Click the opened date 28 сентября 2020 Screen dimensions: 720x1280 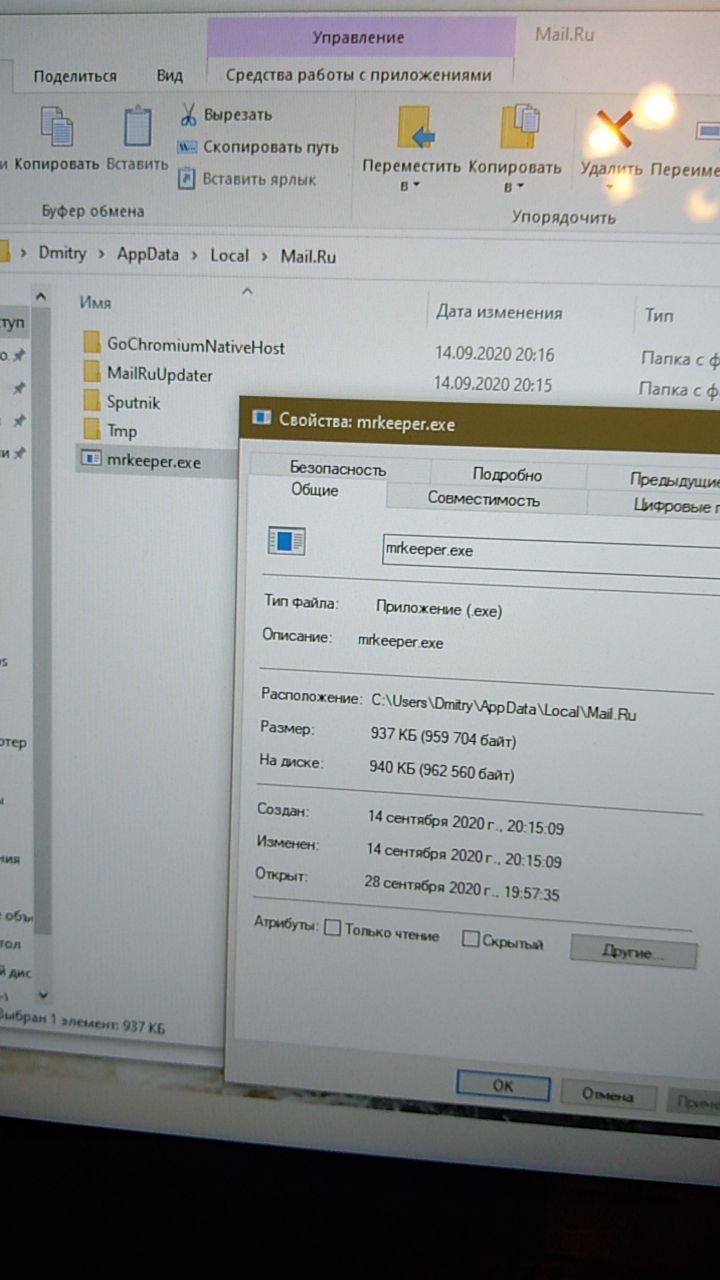point(463,889)
